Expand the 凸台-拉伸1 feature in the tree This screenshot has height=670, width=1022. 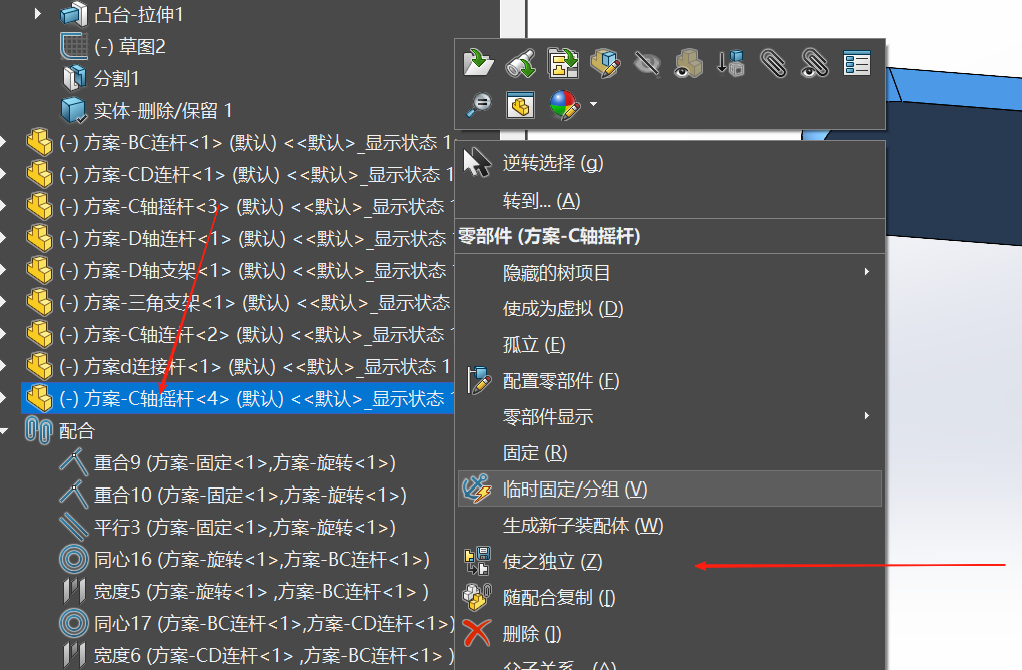click(36, 14)
